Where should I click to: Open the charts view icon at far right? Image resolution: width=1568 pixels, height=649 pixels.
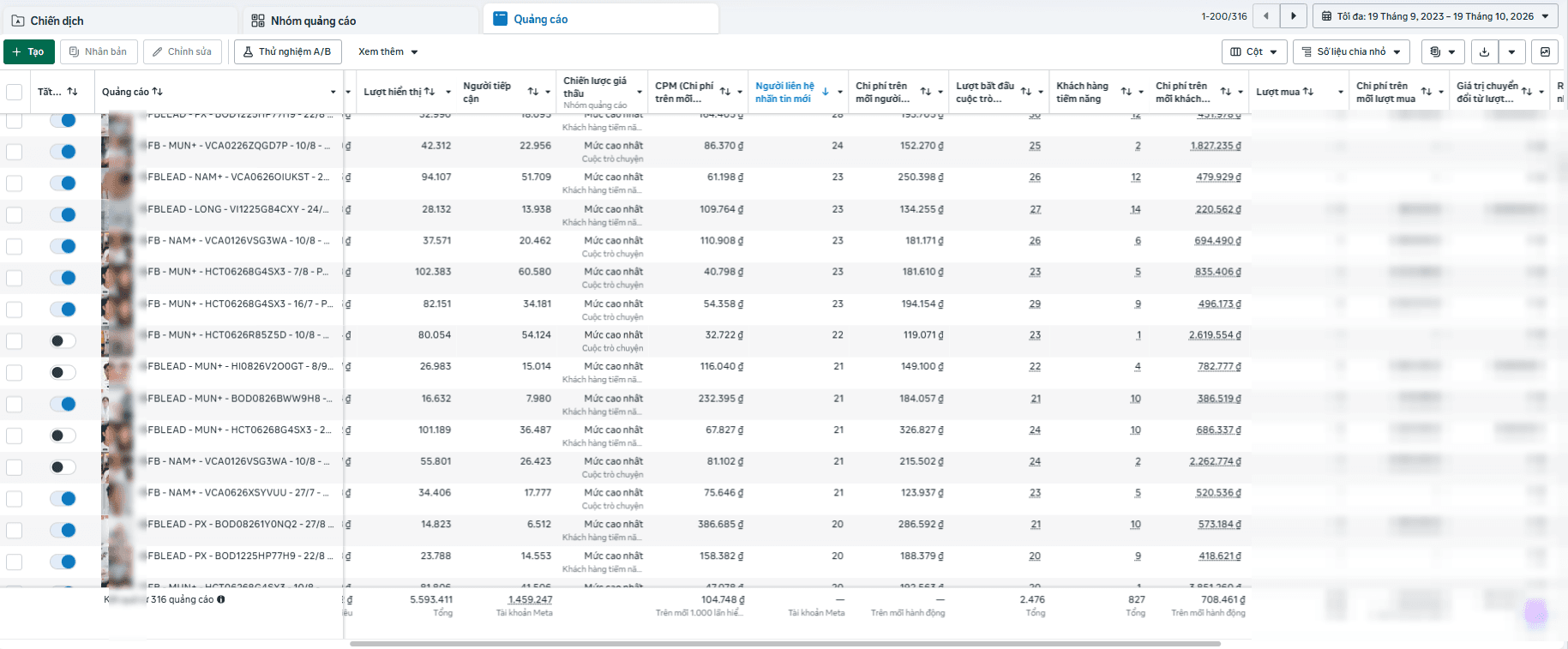click(x=1545, y=52)
